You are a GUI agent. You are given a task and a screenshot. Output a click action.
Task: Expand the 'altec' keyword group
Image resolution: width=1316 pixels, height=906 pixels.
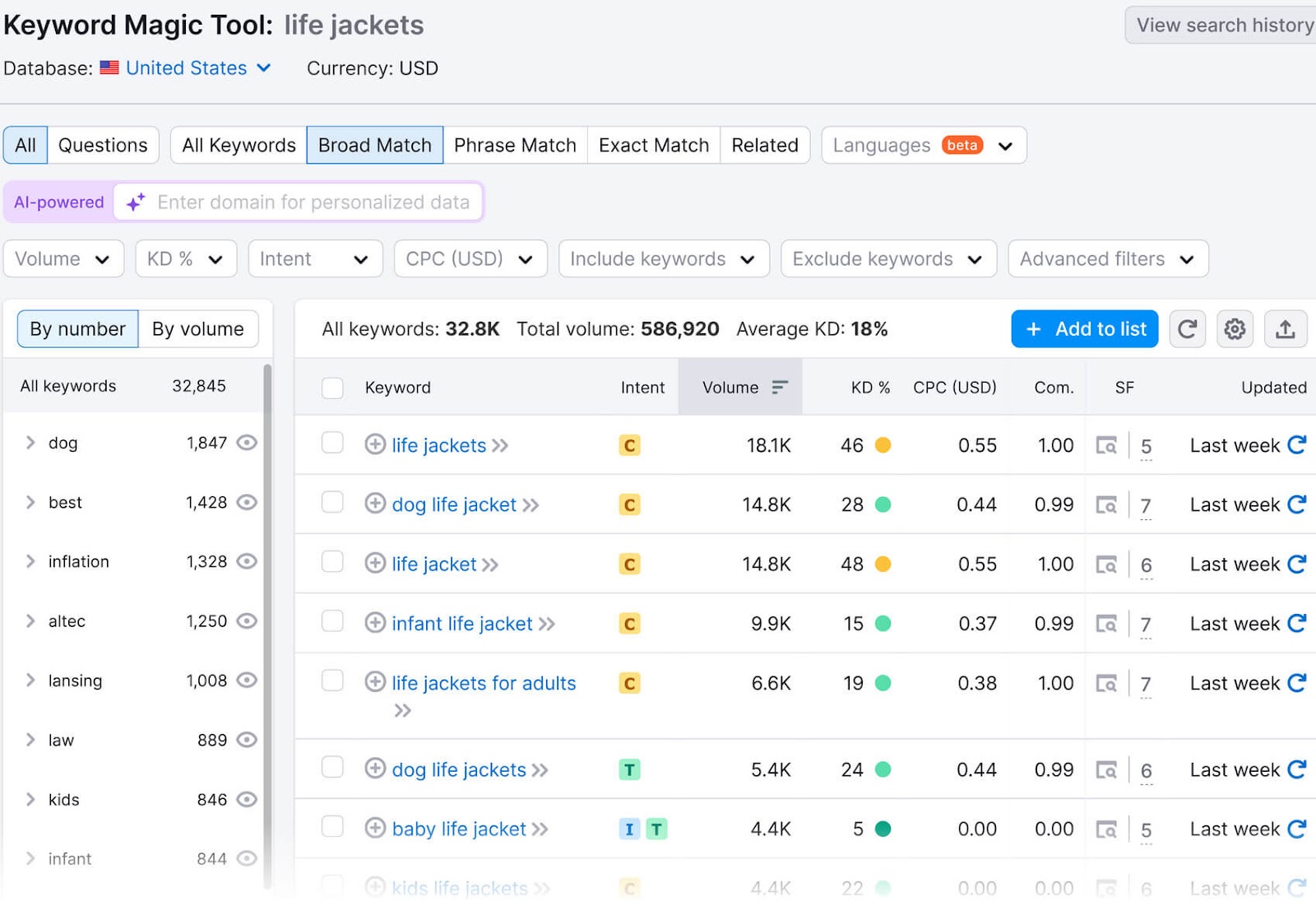coord(30,620)
